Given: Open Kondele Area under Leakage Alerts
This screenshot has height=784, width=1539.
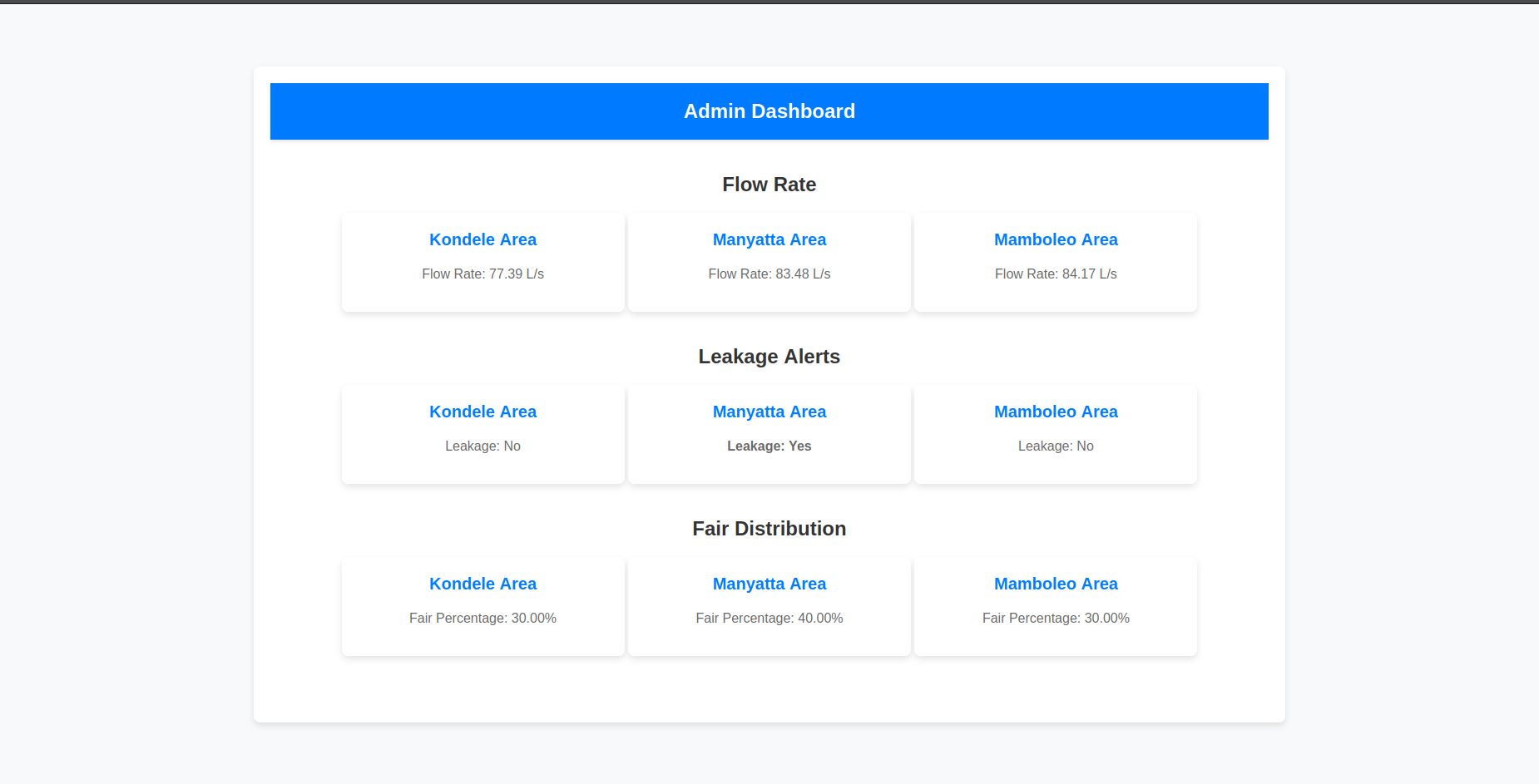Looking at the screenshot, I should (482, 412).
